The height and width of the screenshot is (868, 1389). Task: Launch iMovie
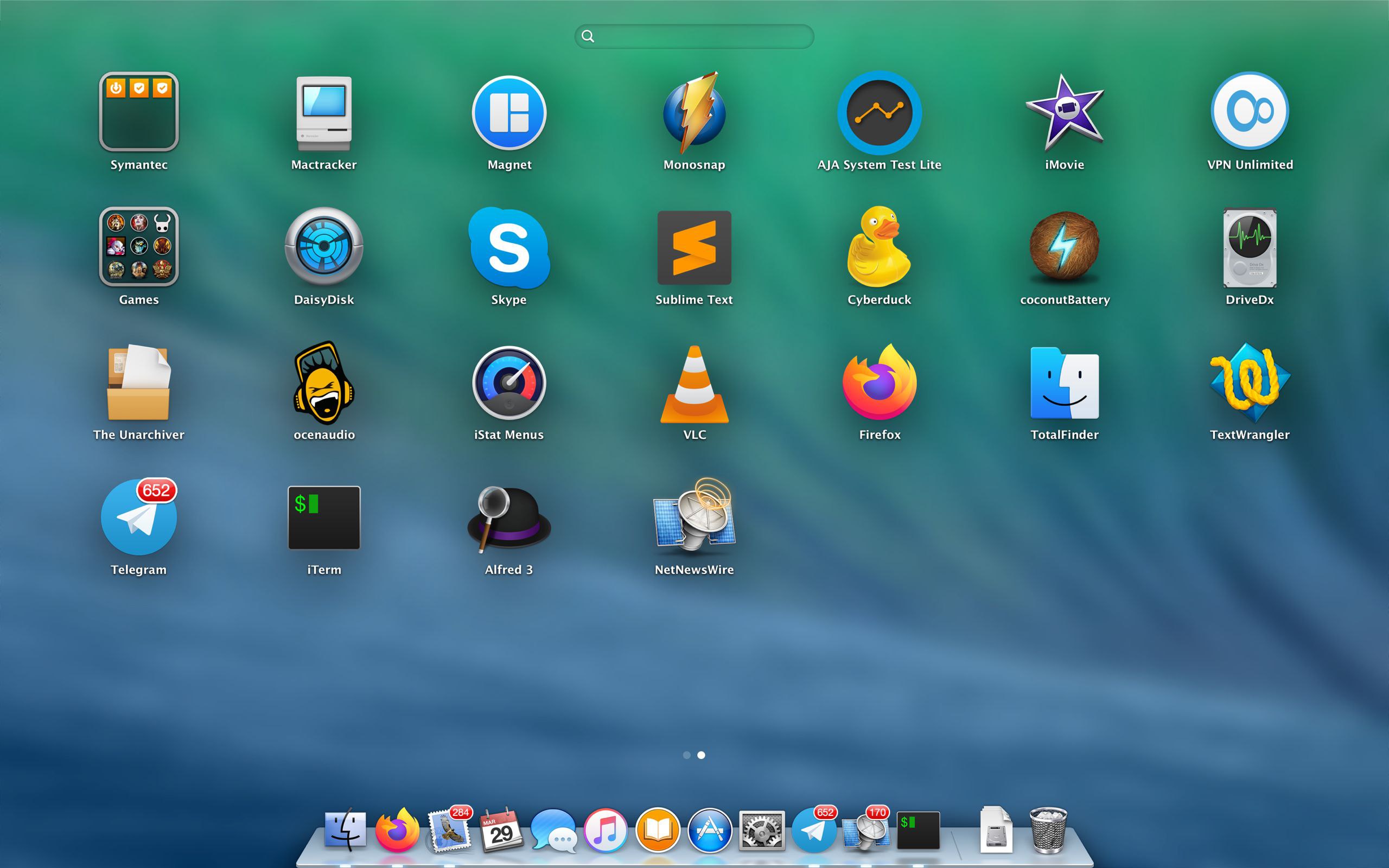pos(1065,112)
